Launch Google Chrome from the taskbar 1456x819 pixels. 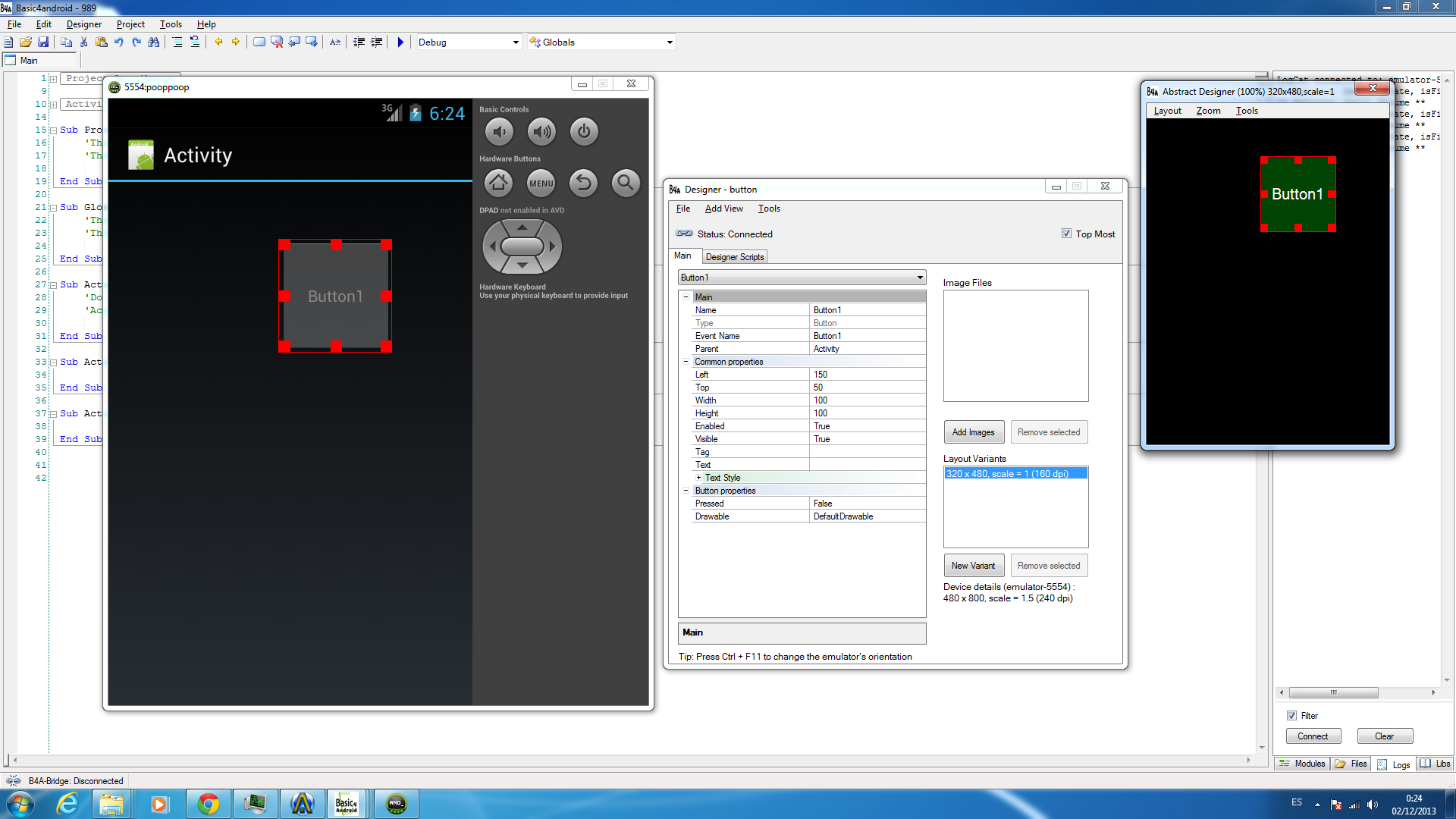pyautogui.click(x=209, y=803)
